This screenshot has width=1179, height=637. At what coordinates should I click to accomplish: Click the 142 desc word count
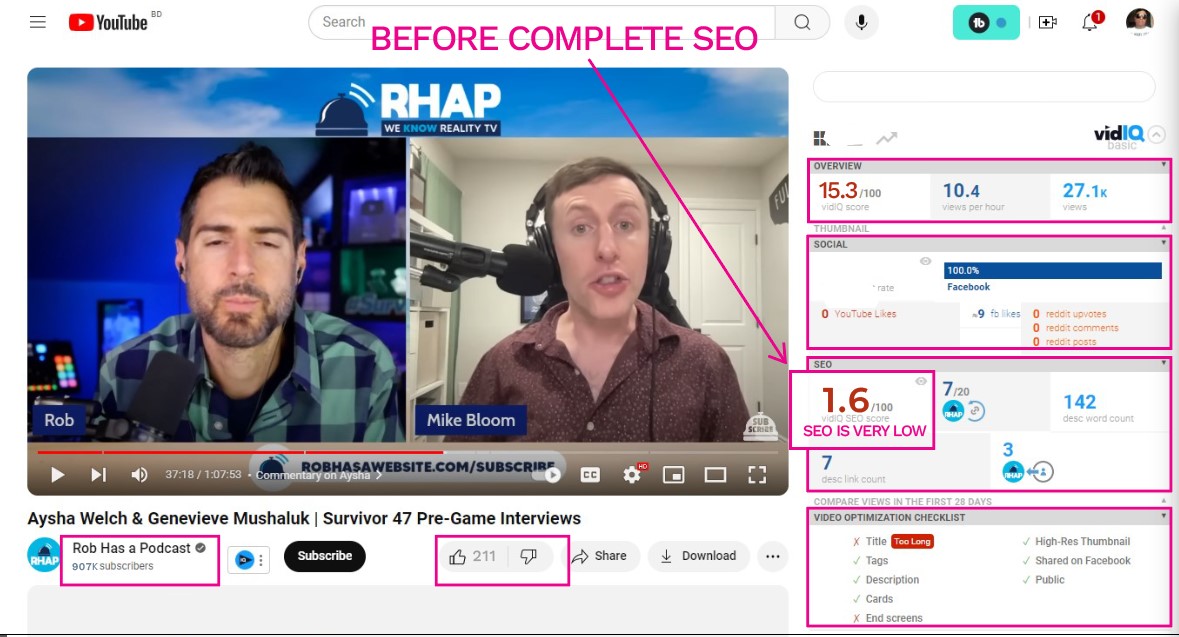pos(1079,402)
